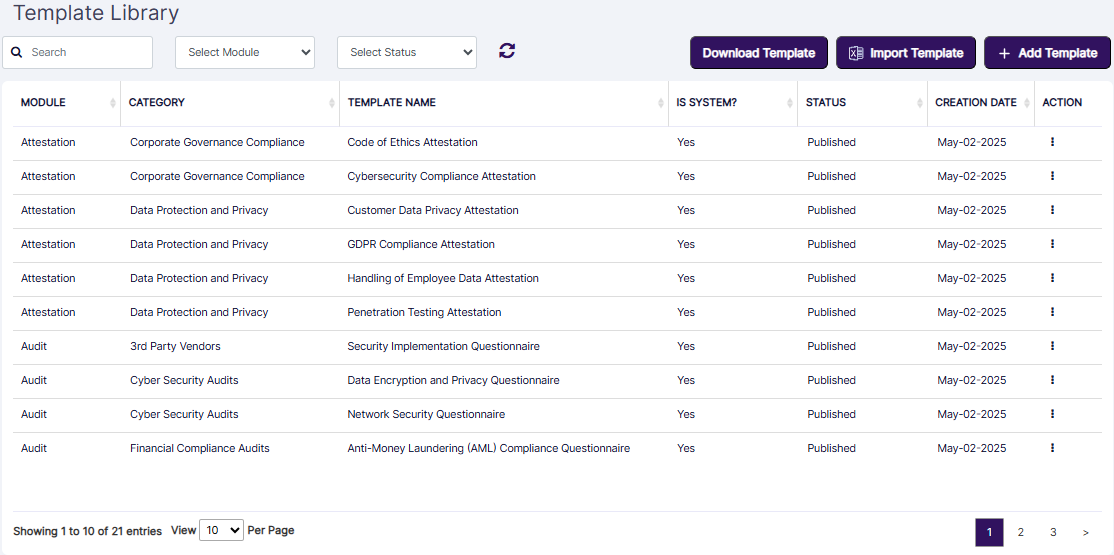The height and width of the screenshot is (555, 1114).
Task: Click the Add Template button
Action: point(1047,53)
